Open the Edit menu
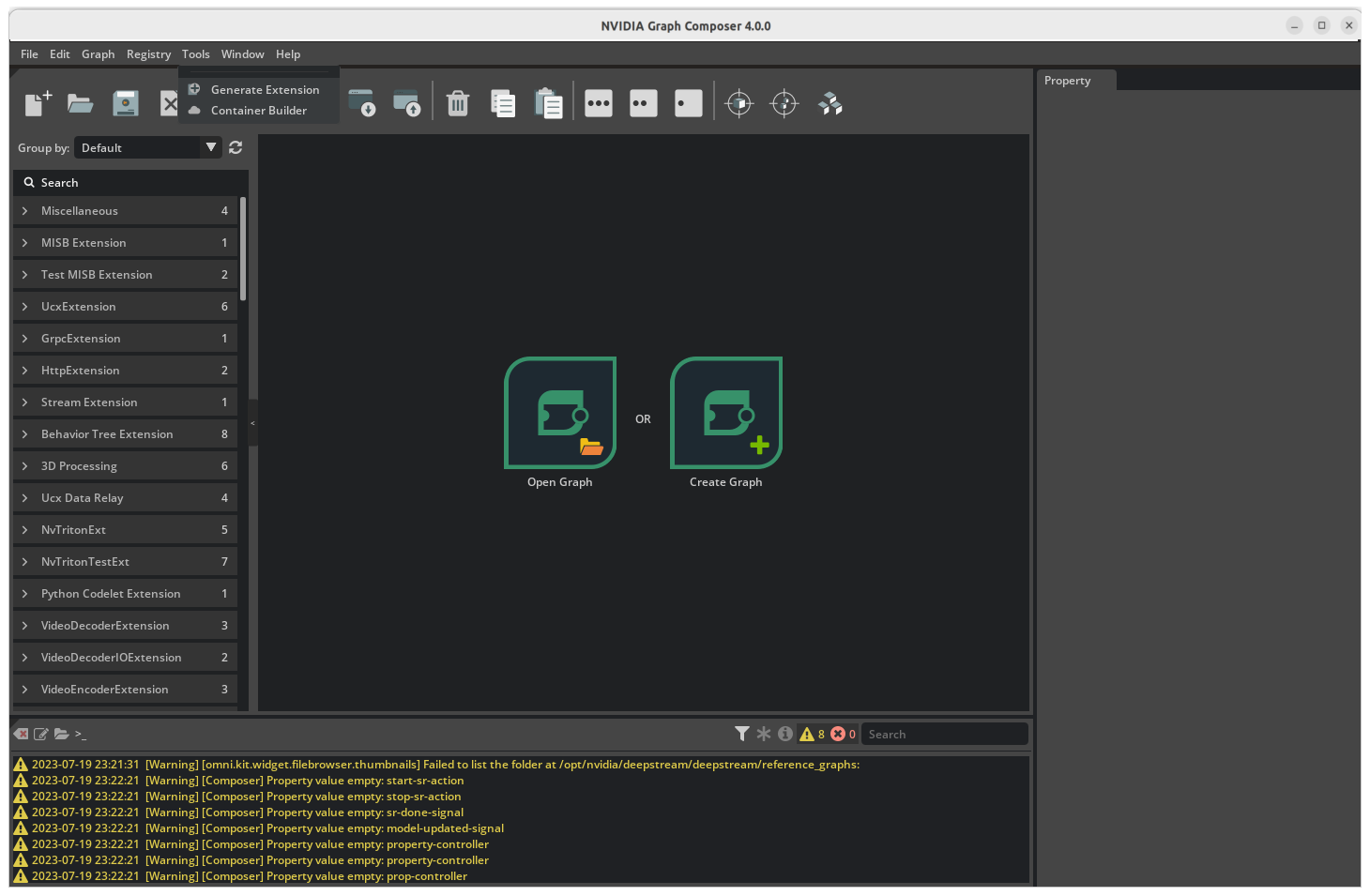Screen dimensions: 1370x896 click(60, 54)
